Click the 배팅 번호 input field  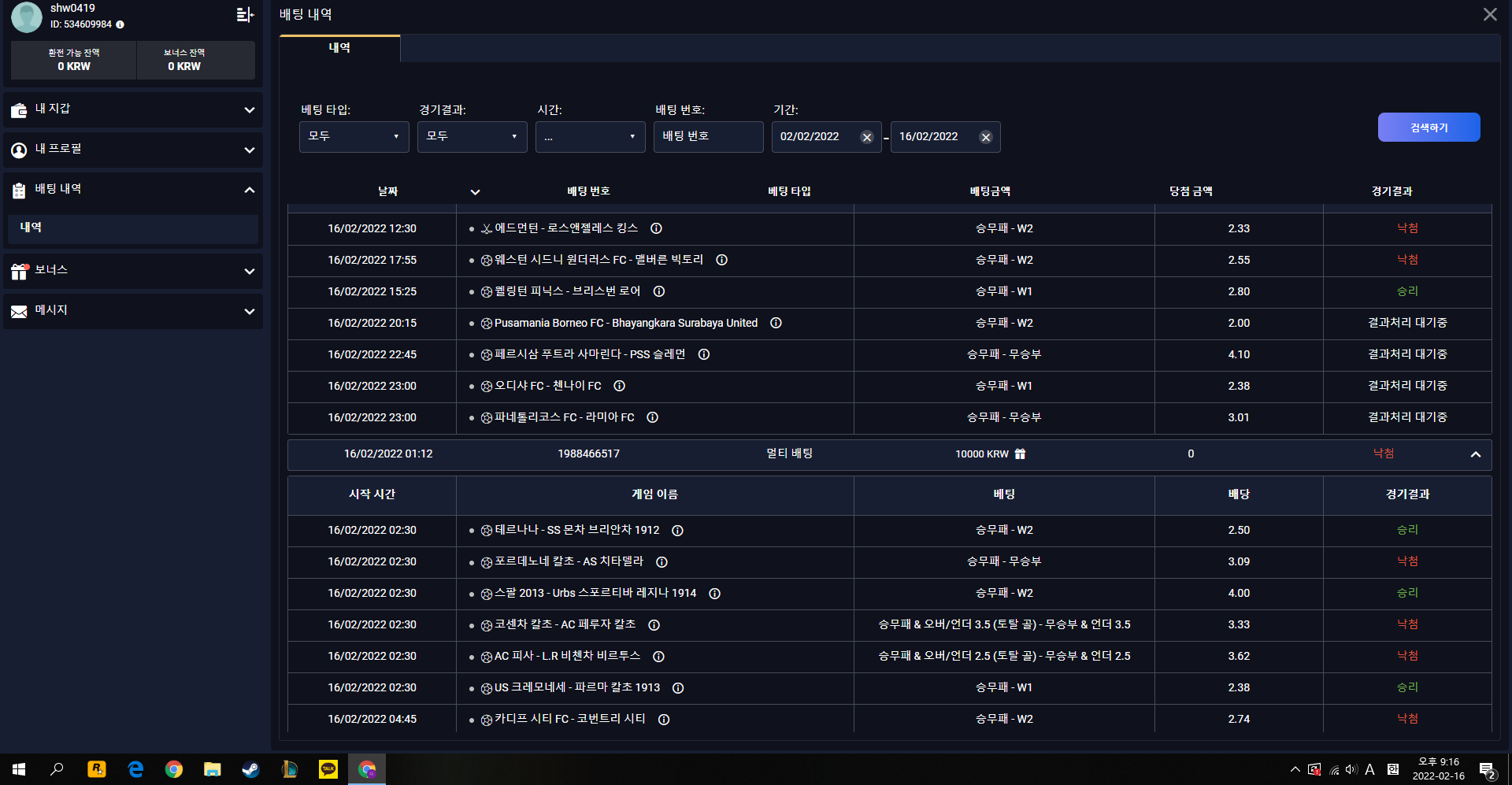(709, 137)
